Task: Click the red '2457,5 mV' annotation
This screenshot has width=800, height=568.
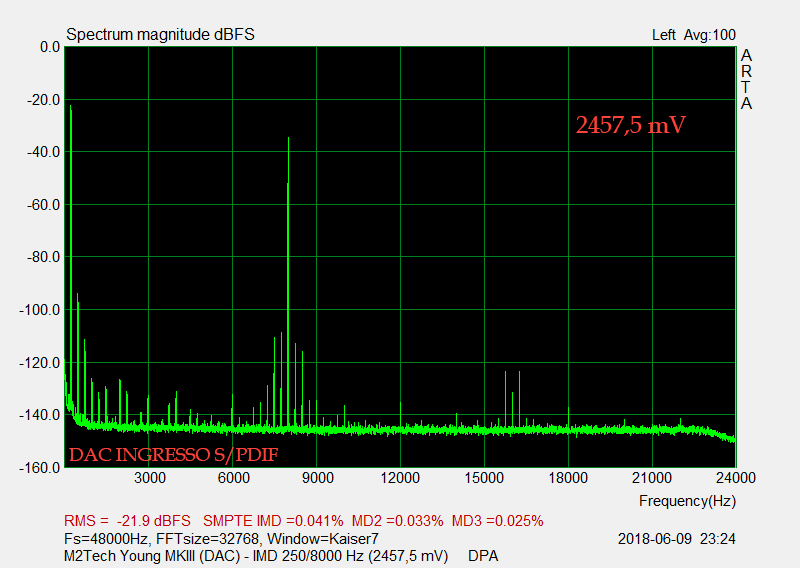Action: point(631,125)
